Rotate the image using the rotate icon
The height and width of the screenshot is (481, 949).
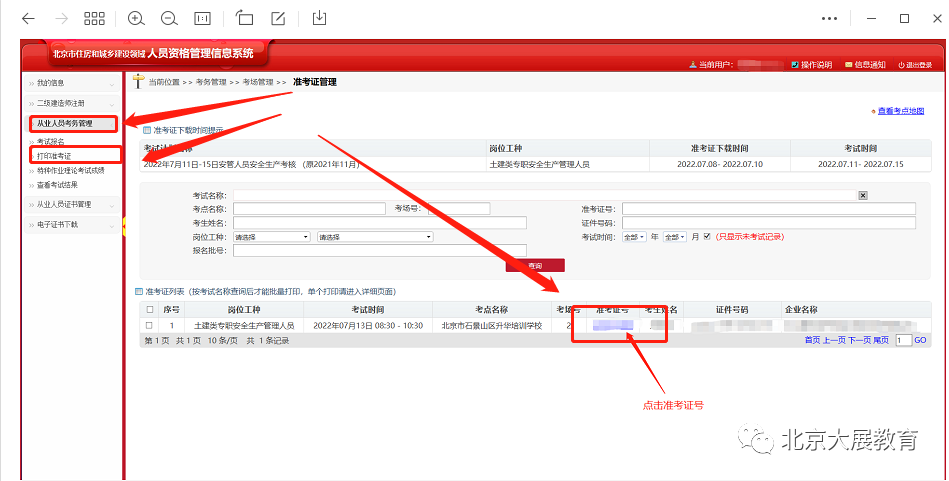pyautogui.click(x=245, y=18)
